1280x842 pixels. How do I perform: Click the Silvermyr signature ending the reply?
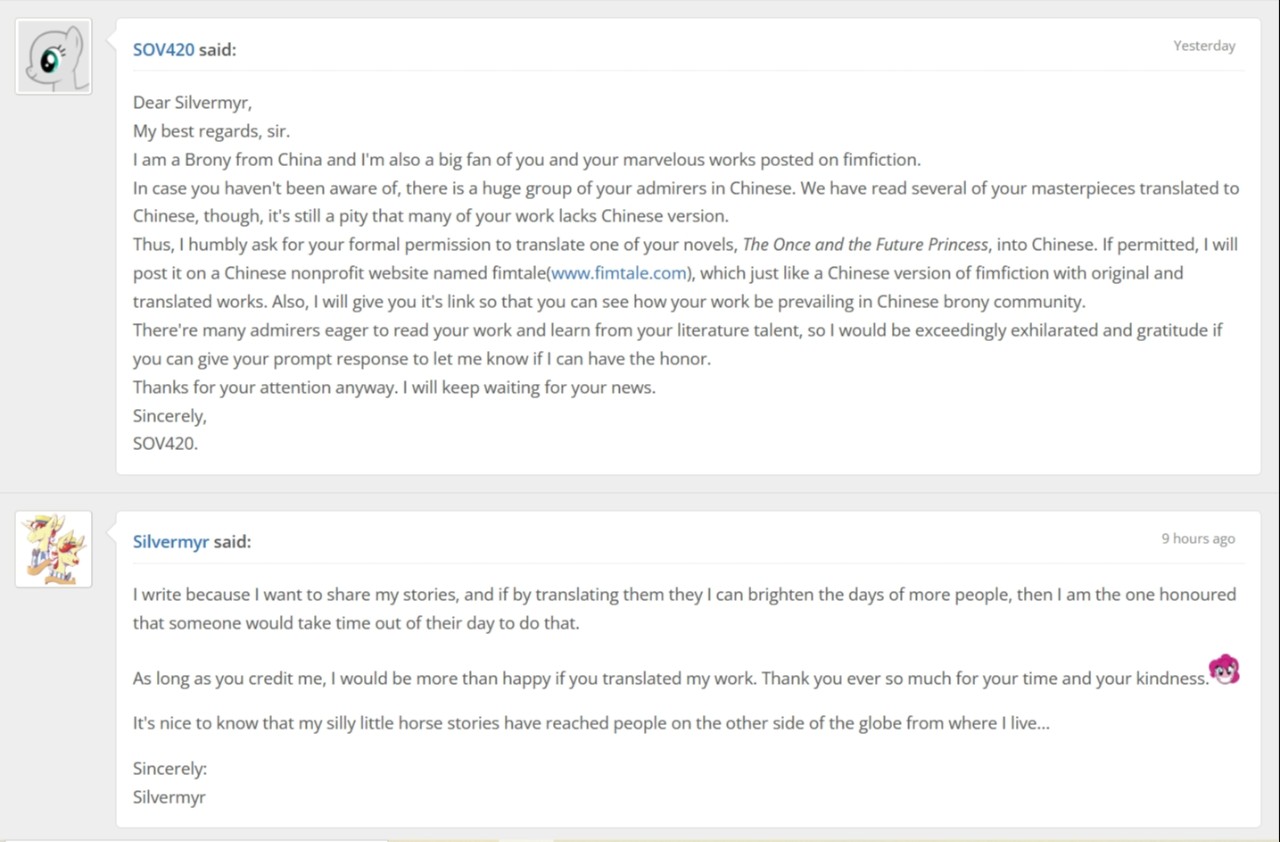169,797
